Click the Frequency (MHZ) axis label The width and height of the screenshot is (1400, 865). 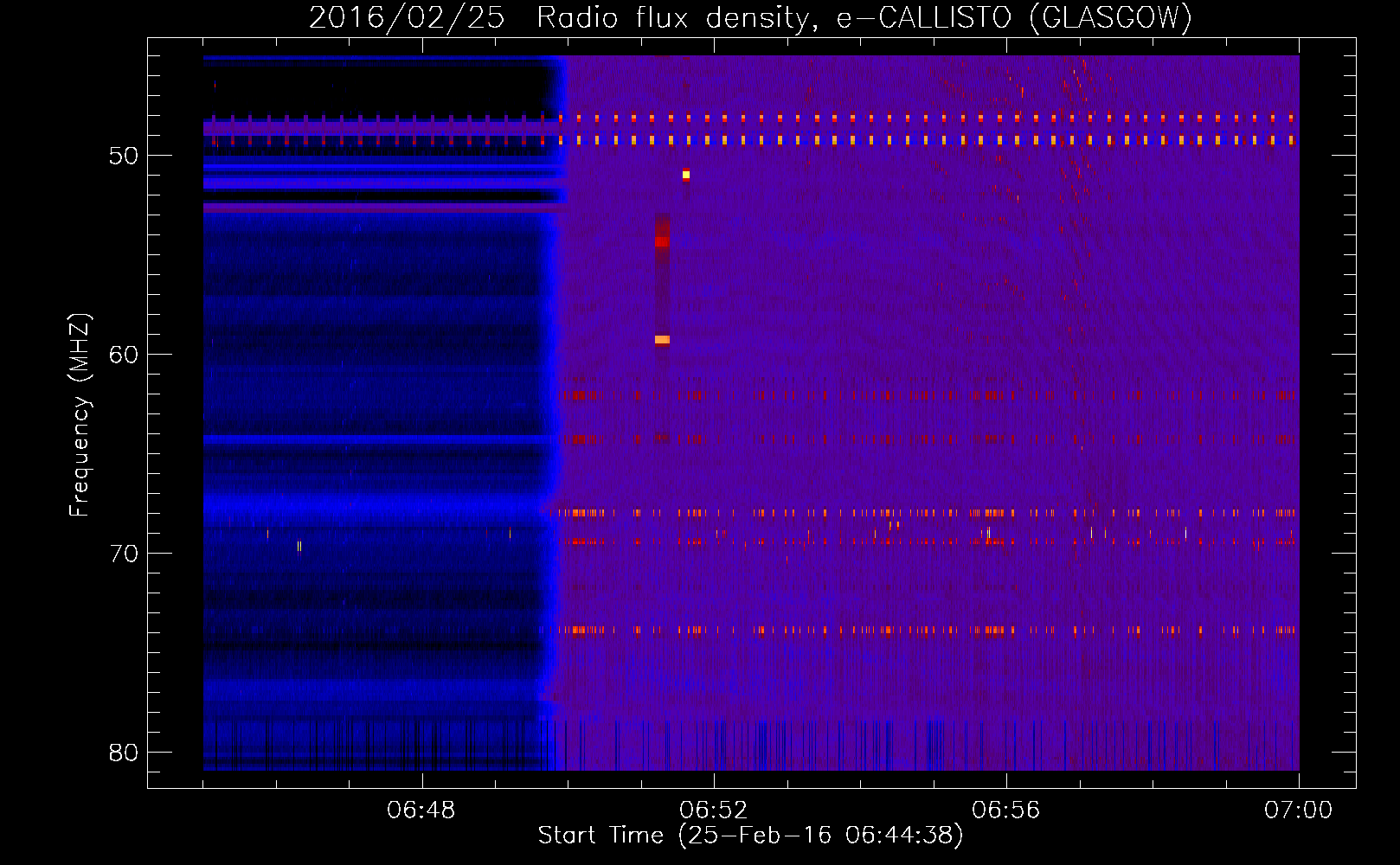click(80, 415)
